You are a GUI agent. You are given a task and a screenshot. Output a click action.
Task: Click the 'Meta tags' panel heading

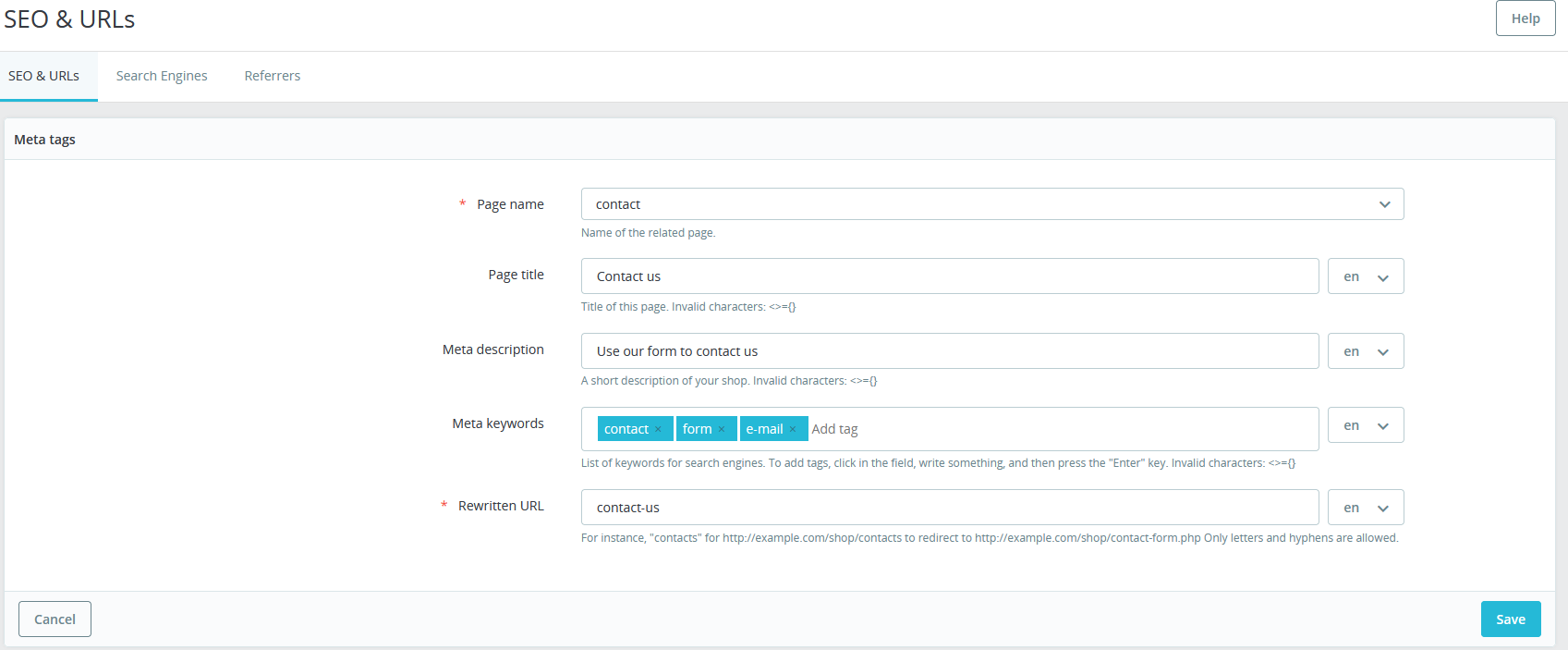point(44,140)
